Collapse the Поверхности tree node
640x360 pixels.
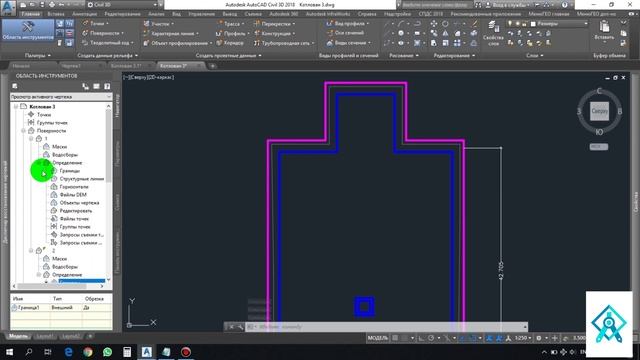point(23,131)
